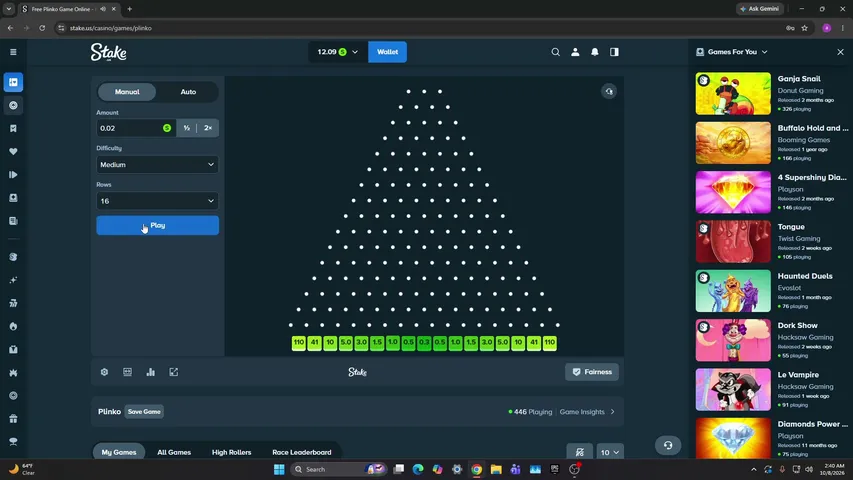Viewport: 853px width, 480px height.
Task: Toggle the side panel layout icon
Action: pos(614,52)
